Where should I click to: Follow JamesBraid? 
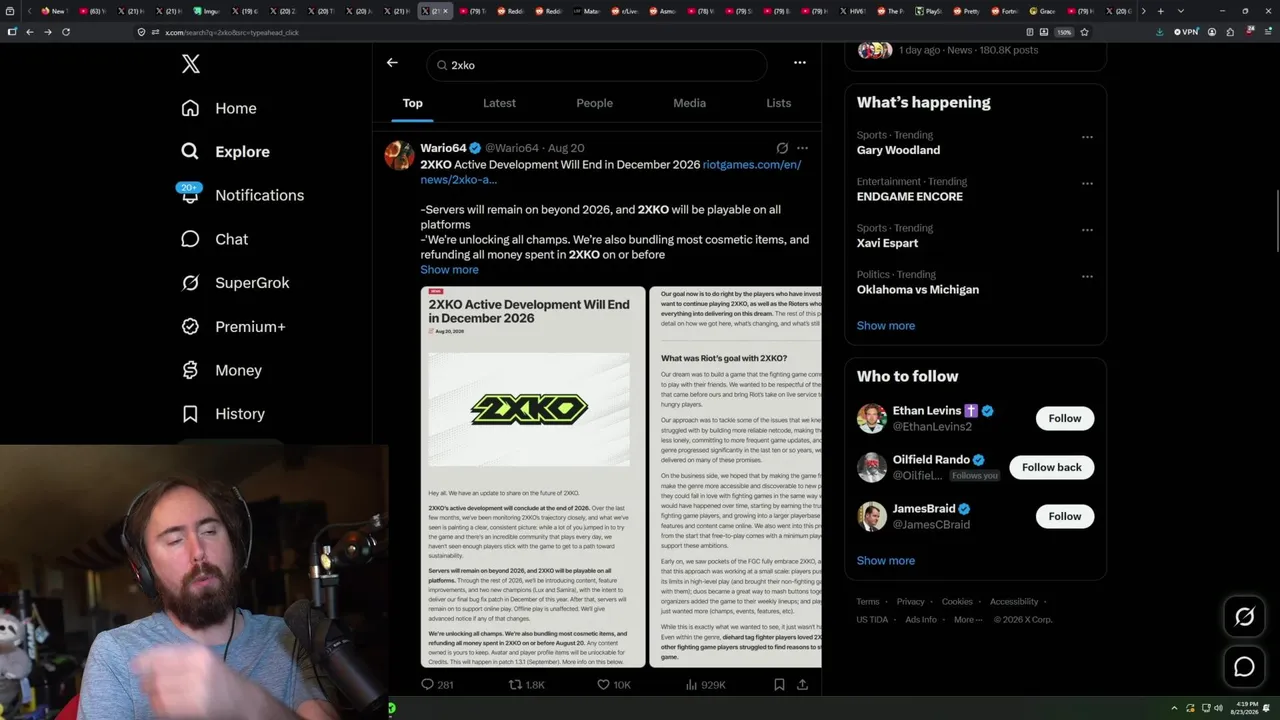click(x=1064, y=516)
